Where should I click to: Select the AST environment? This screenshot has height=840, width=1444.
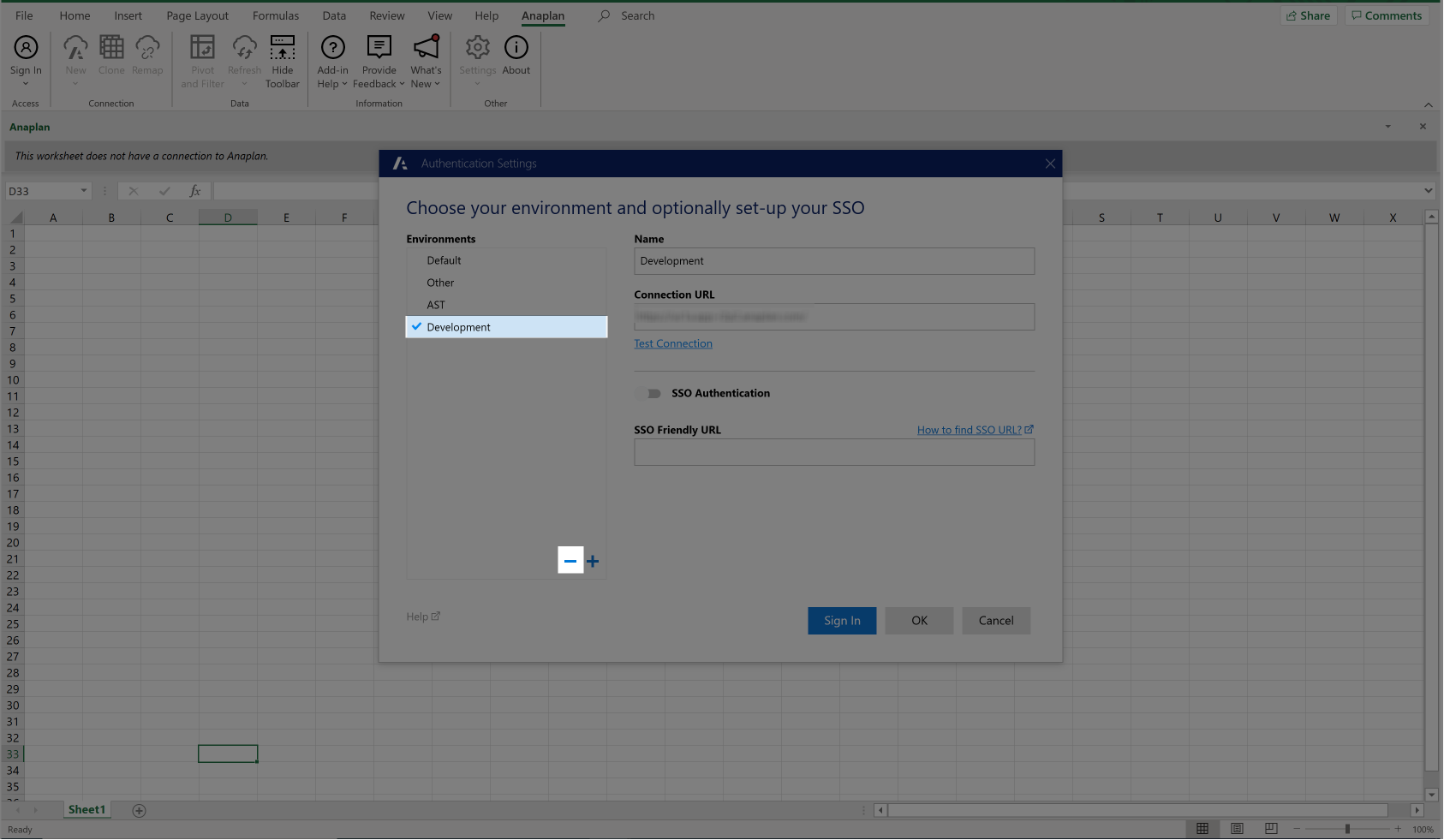tap(506, 305)
